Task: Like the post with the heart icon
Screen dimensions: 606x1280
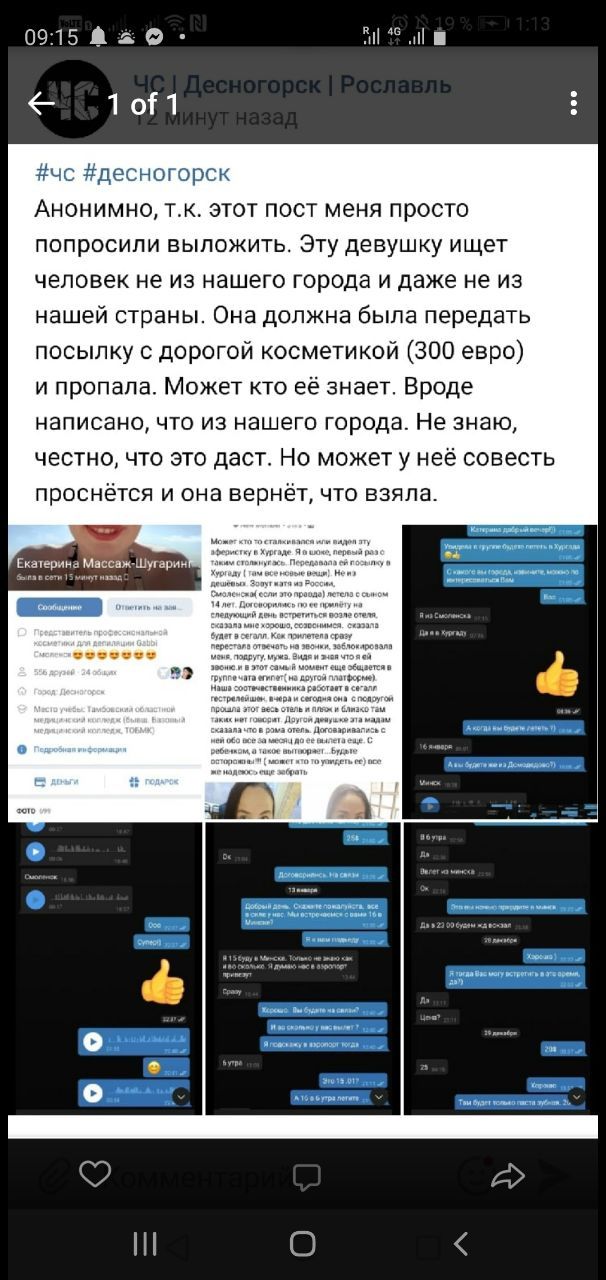Action: (94, 1174)
